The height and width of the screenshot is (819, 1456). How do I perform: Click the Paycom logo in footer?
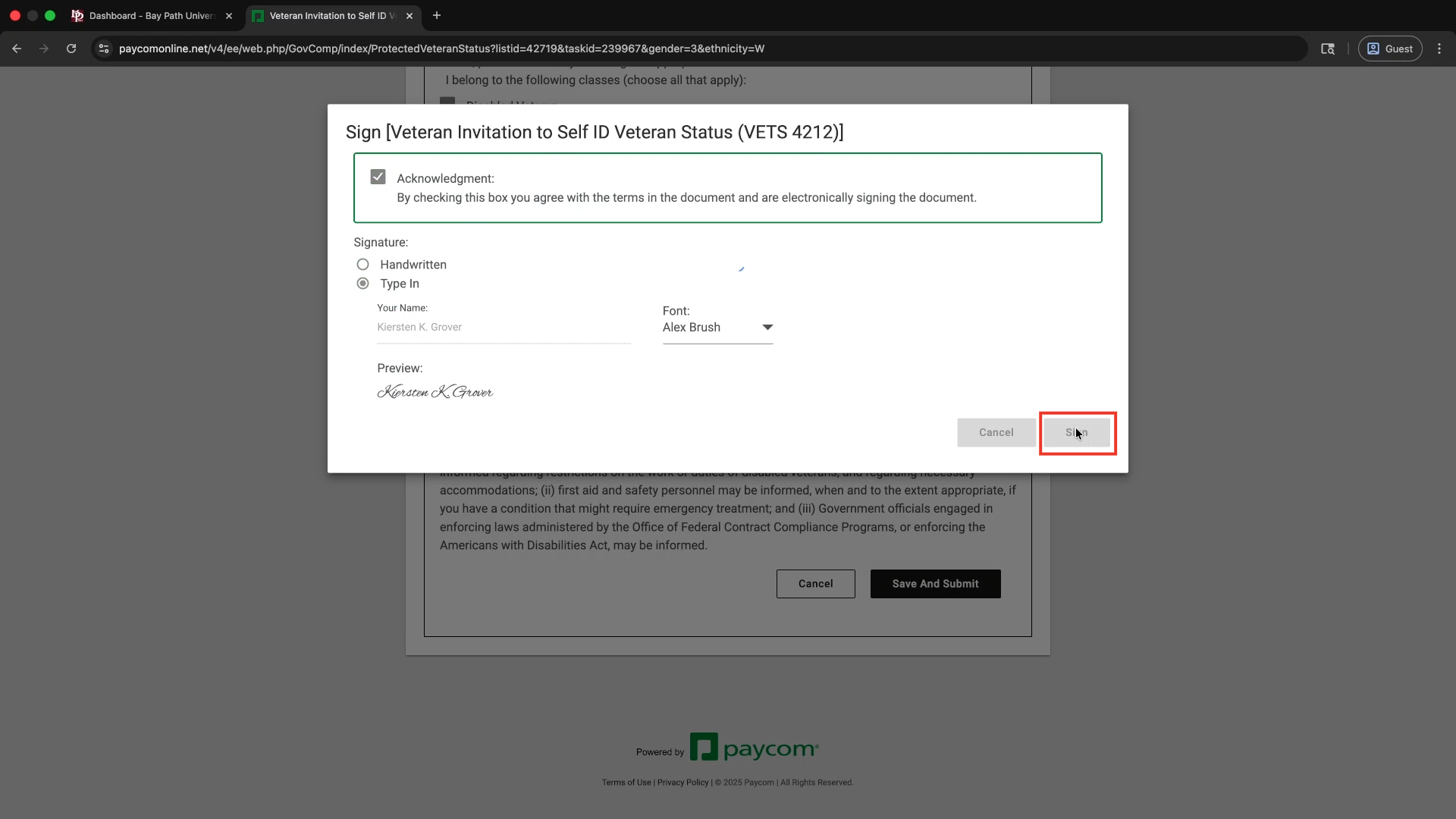pyautogui.click(x=754, y=748)
